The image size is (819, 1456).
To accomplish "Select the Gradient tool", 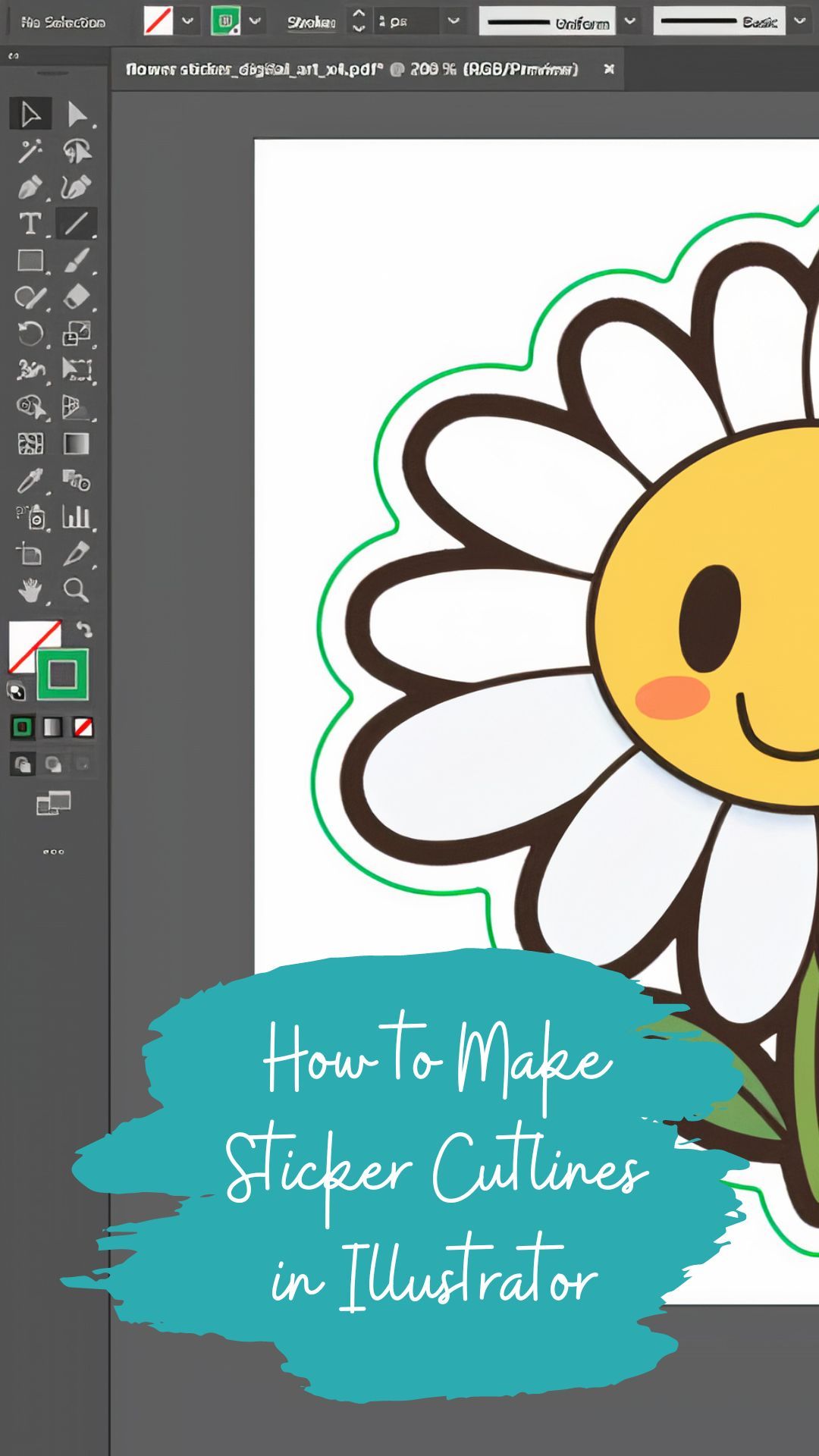I will 76,444.
